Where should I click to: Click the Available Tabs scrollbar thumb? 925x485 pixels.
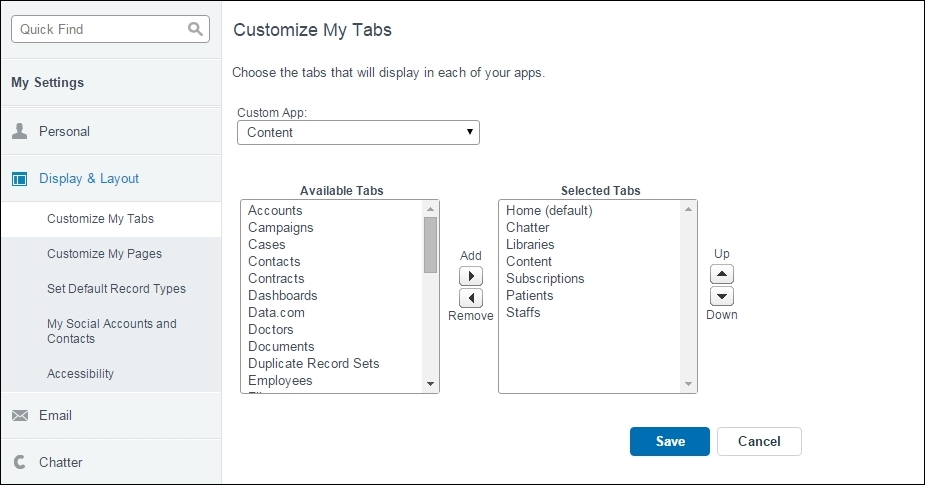pyautogui.click(x=430, y=245)
